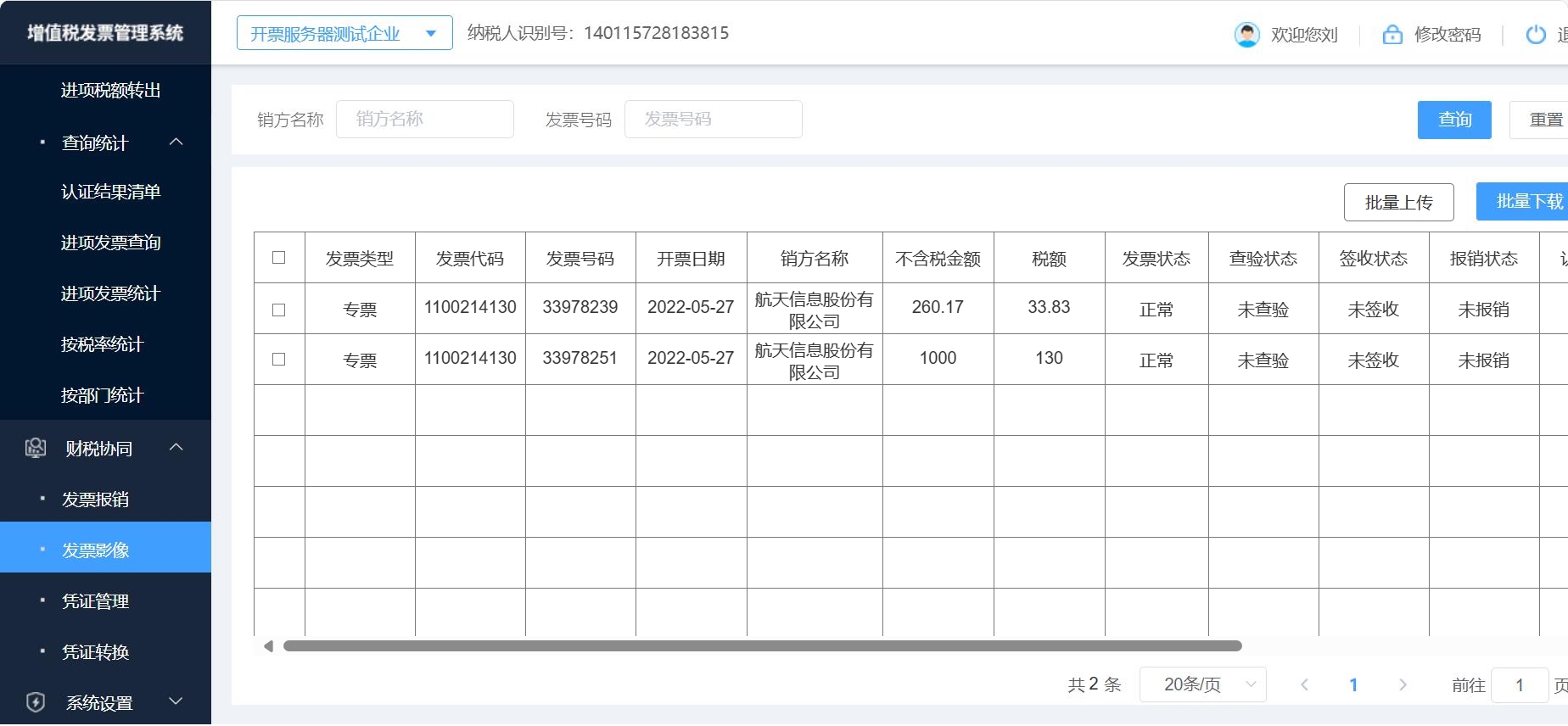Click the power logout icon
This screenshot has width=1568, height=726.
1536,35
